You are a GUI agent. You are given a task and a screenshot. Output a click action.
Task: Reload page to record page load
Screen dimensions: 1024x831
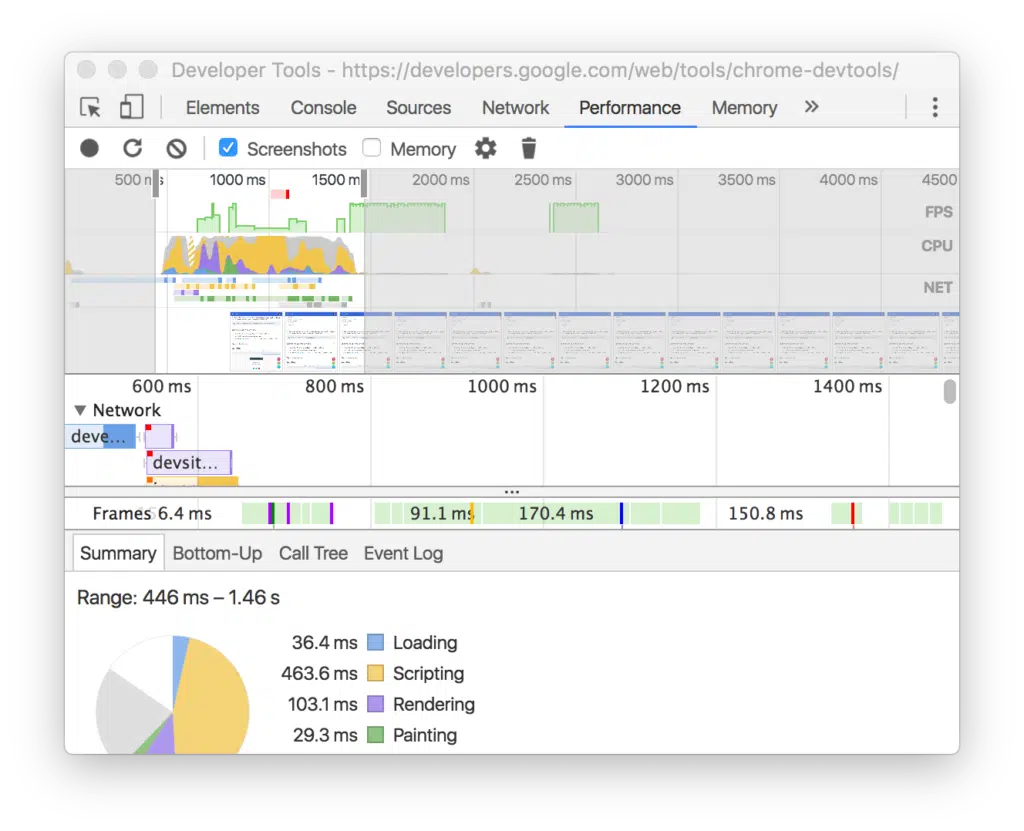click(132, 147)
